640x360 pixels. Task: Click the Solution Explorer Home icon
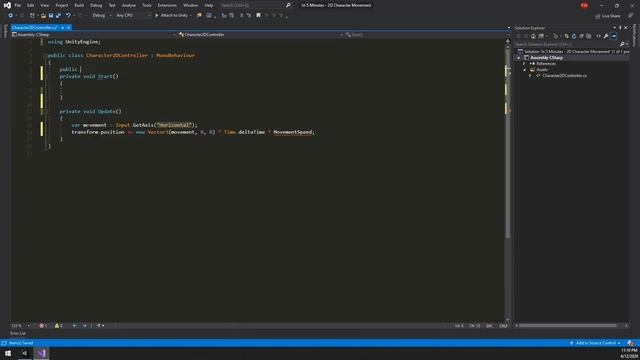pos(533,36)
